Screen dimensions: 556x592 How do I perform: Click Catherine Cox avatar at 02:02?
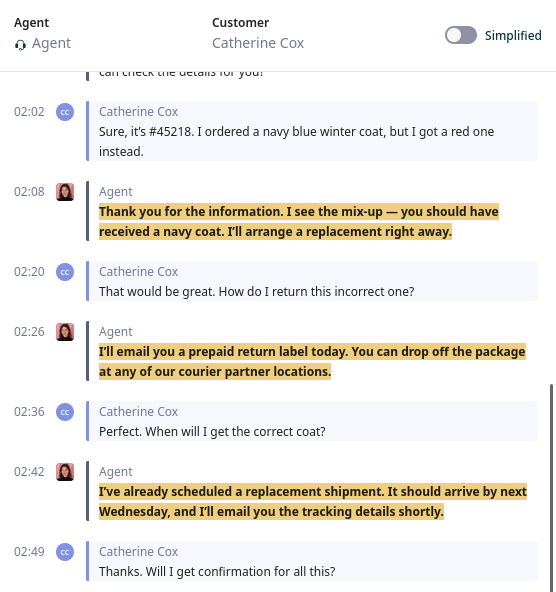point(65,112)
